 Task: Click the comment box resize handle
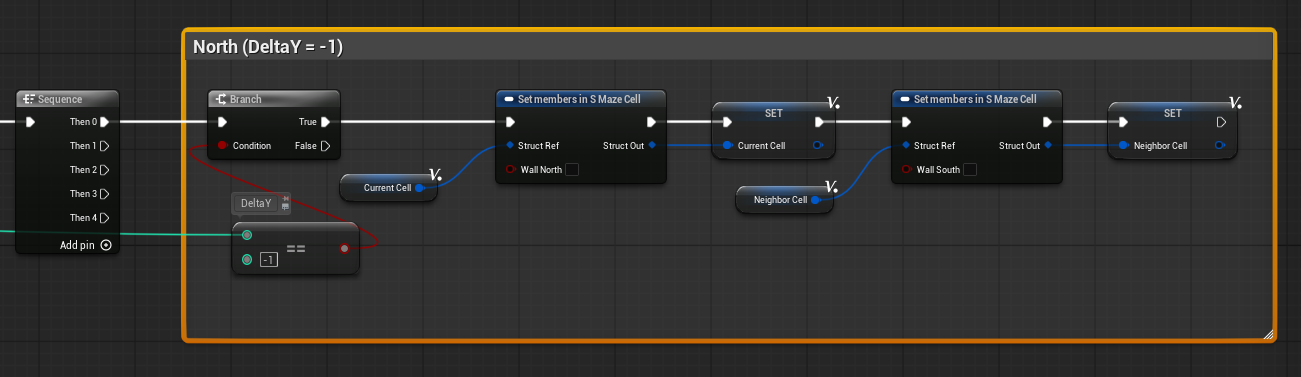coord(1268,334)
